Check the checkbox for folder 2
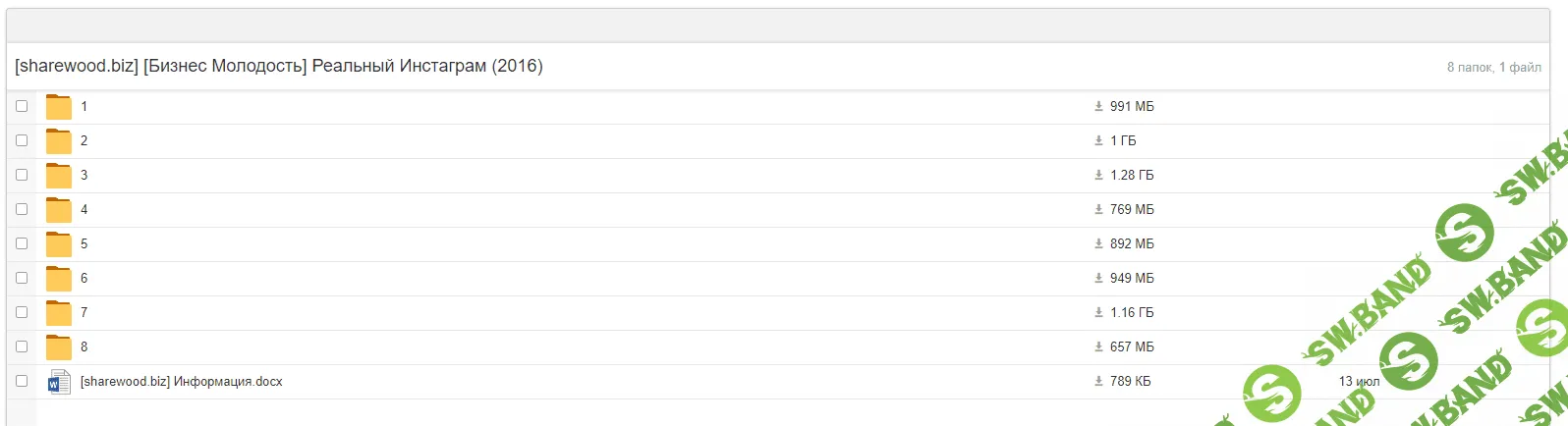 coord(22,140)
